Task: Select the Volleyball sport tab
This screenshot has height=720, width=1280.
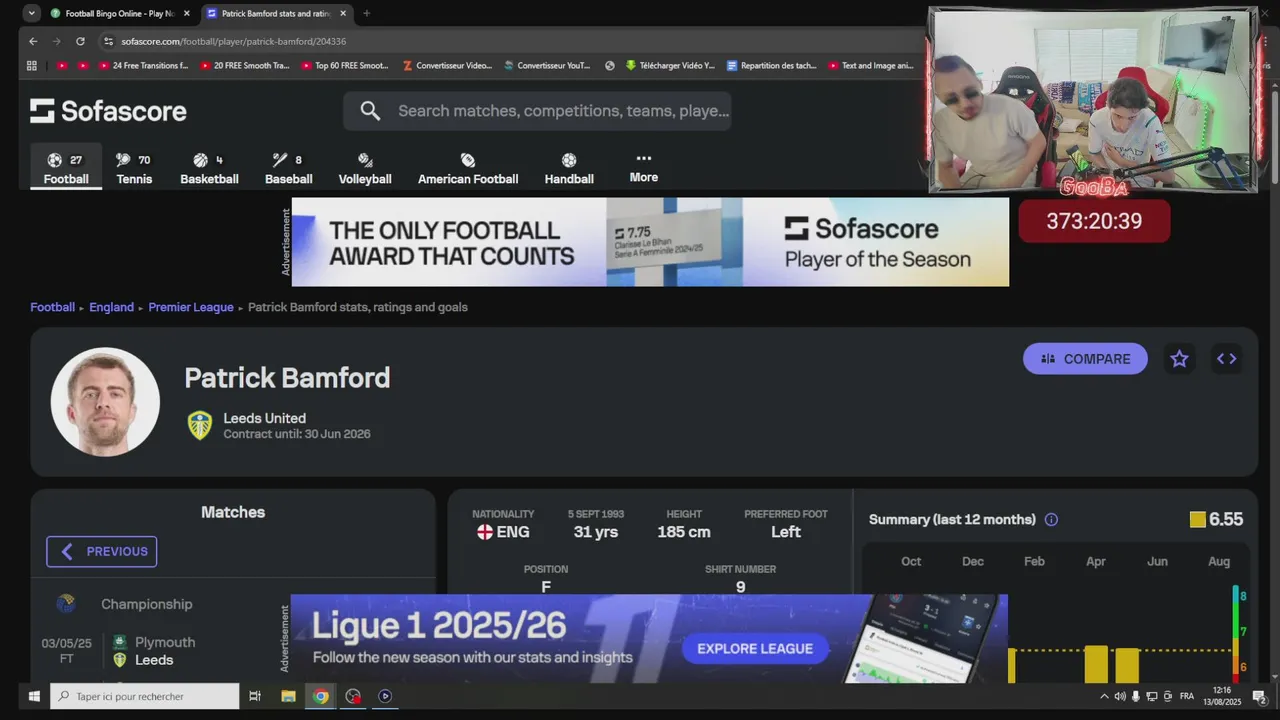Action: (x=365, y=169)
